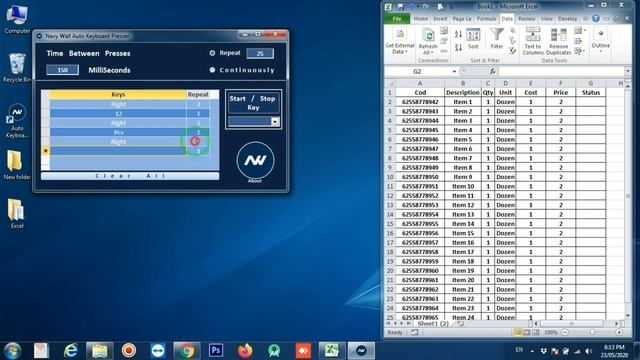Click the Start / Stop Key button
This screenshot has height=360, width=640.
[x=253, y=103]
